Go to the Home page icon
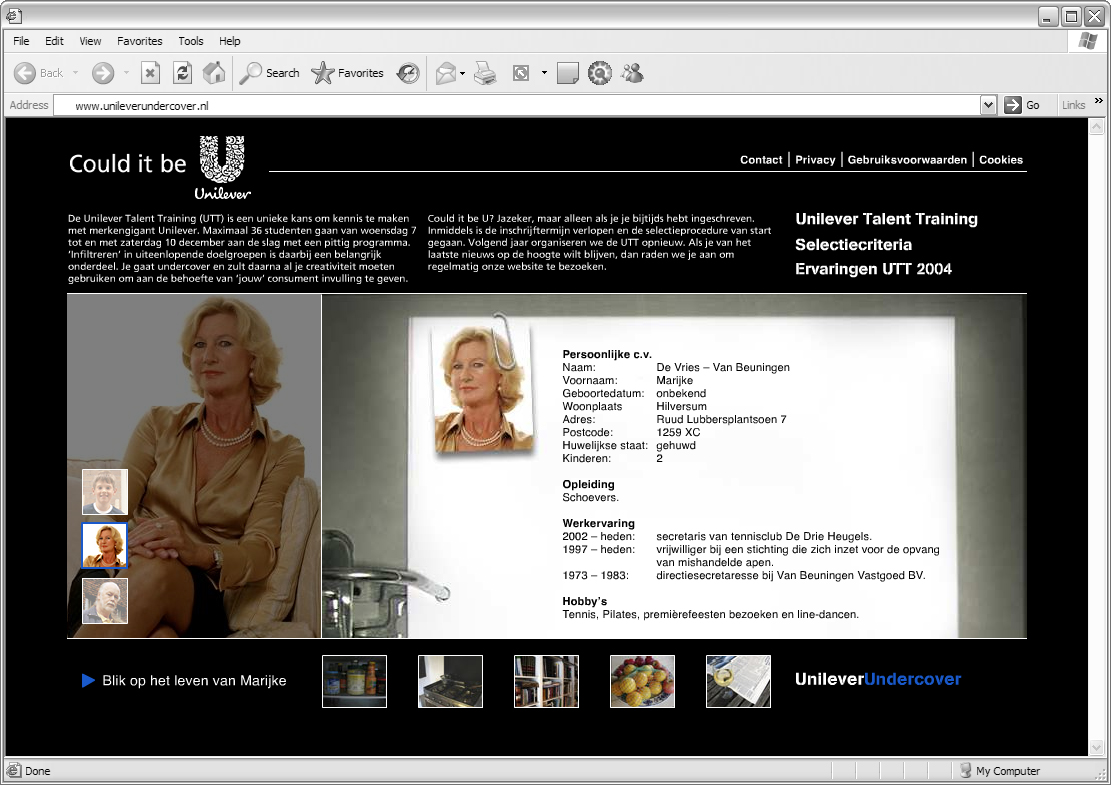 [214, 73]
